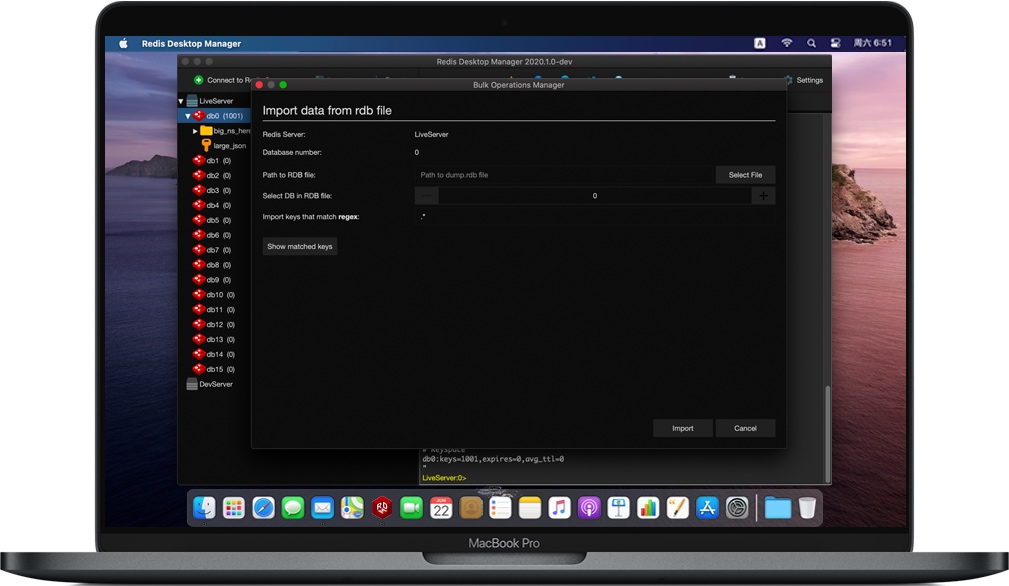Open Launchpad from the dock

[x=233, y=507]
